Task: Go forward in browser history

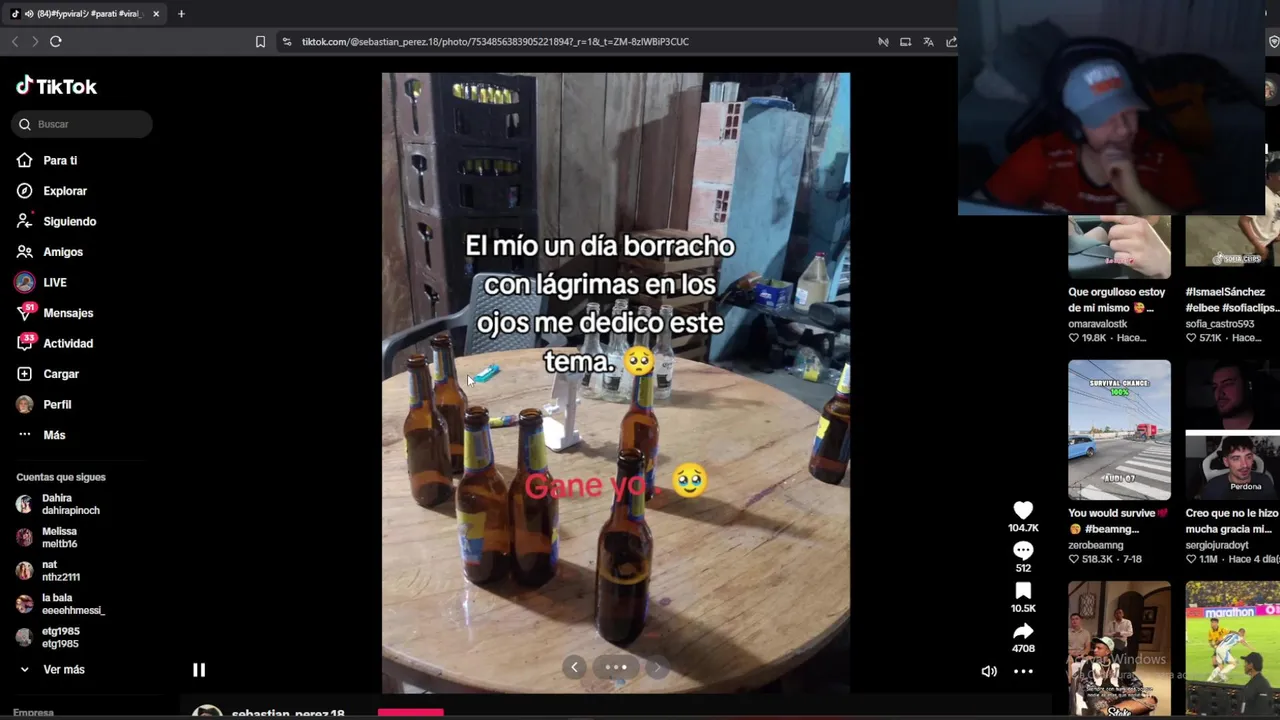Action: (x=35, y=41)
